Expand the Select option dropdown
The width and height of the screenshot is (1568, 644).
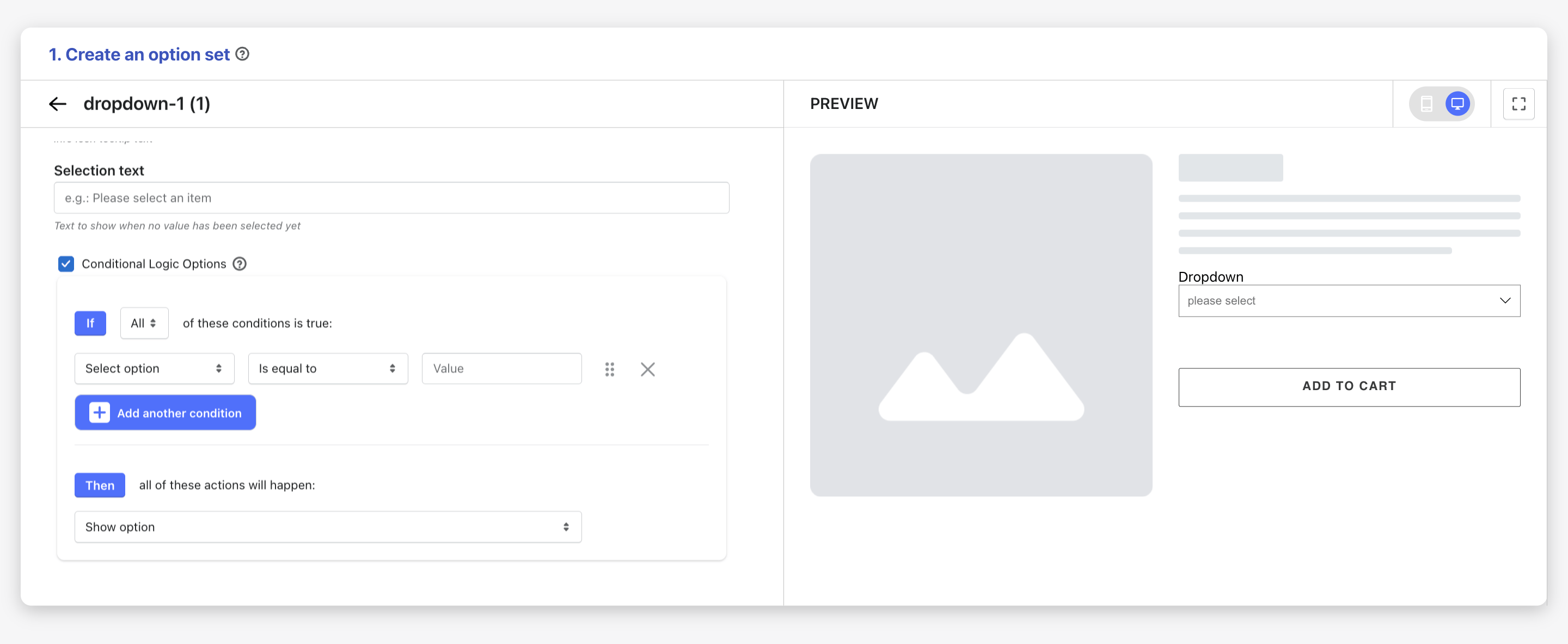coord(152,368)
